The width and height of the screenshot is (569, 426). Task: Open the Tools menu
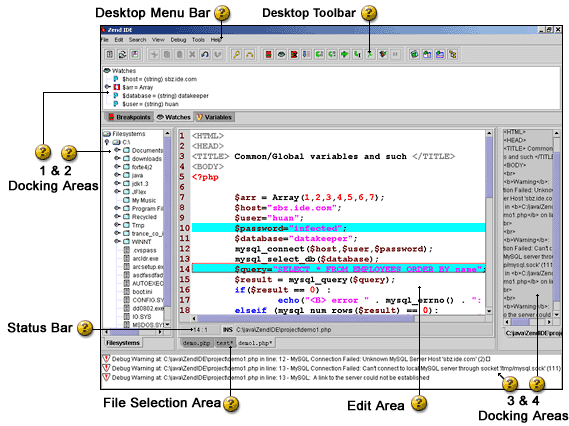coord(198,40)
